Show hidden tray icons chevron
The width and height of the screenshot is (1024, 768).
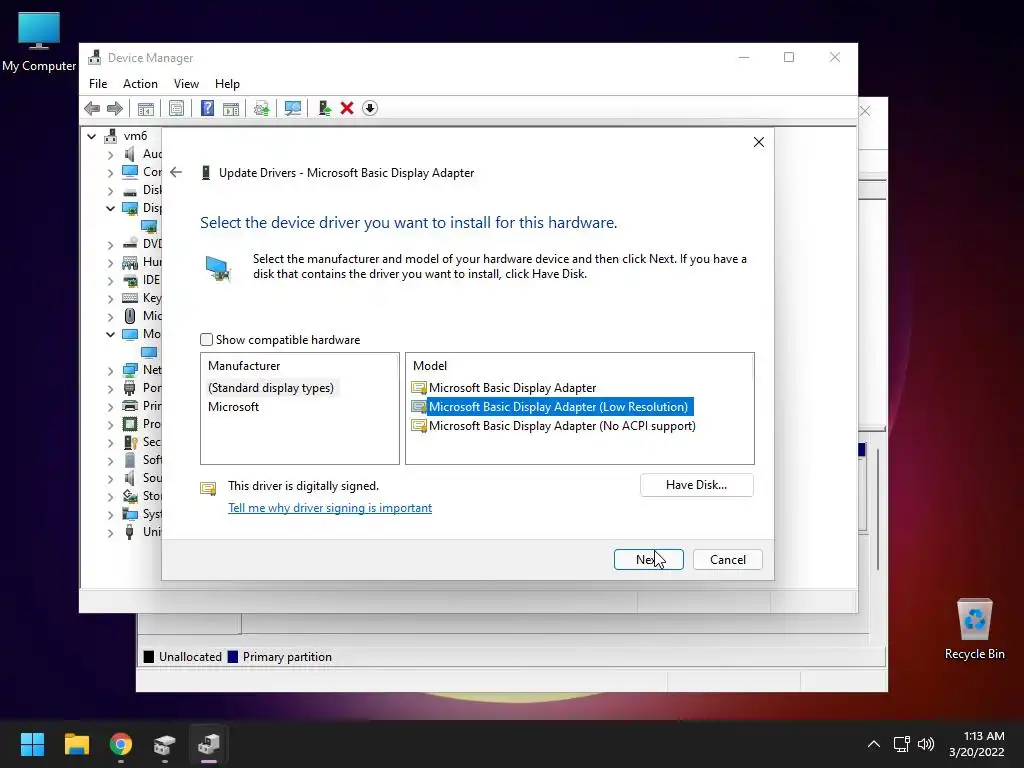pyautogui.click(x=874, y=744)
